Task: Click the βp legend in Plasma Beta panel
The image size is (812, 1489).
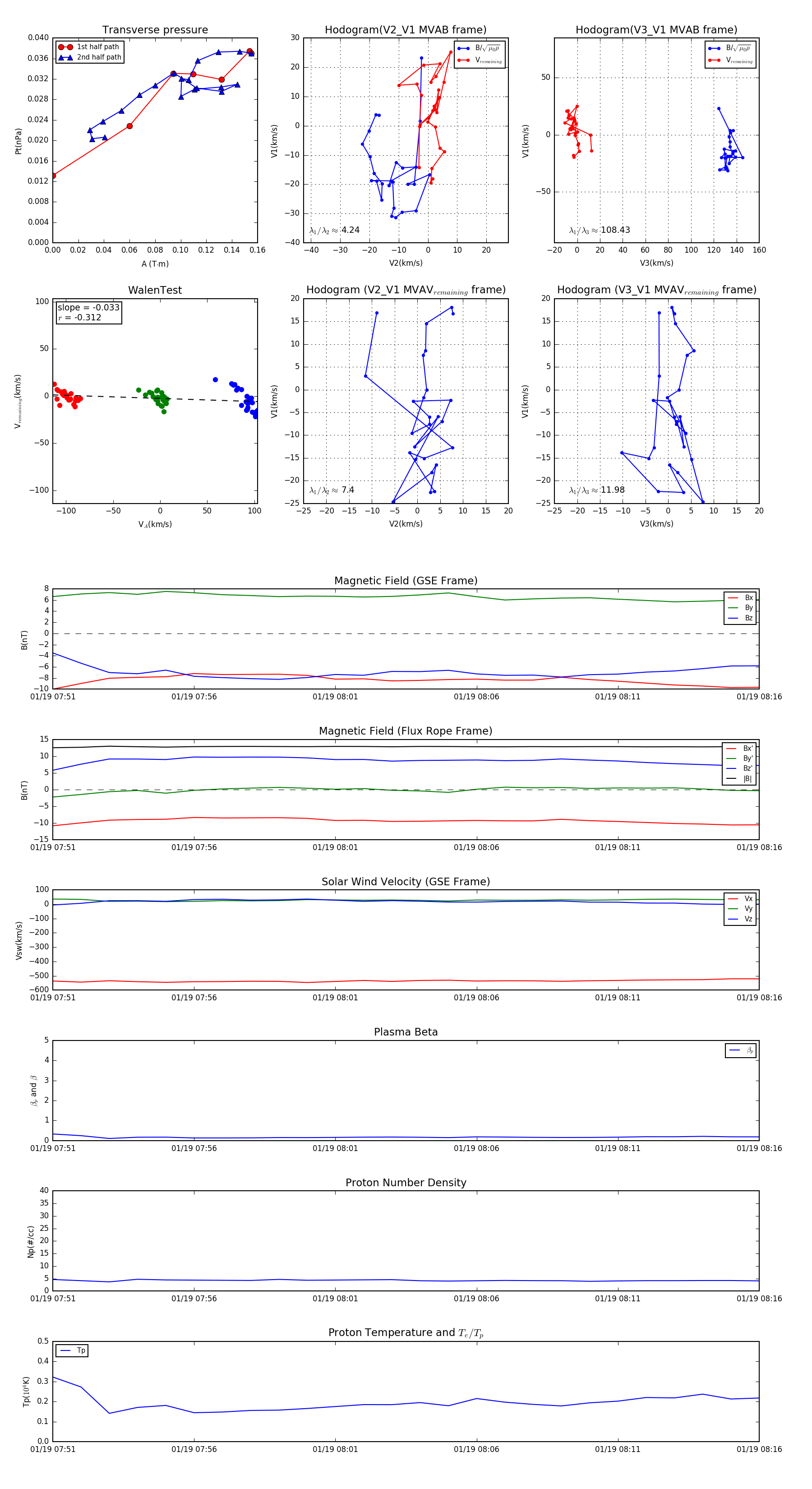Action: 741,1050
